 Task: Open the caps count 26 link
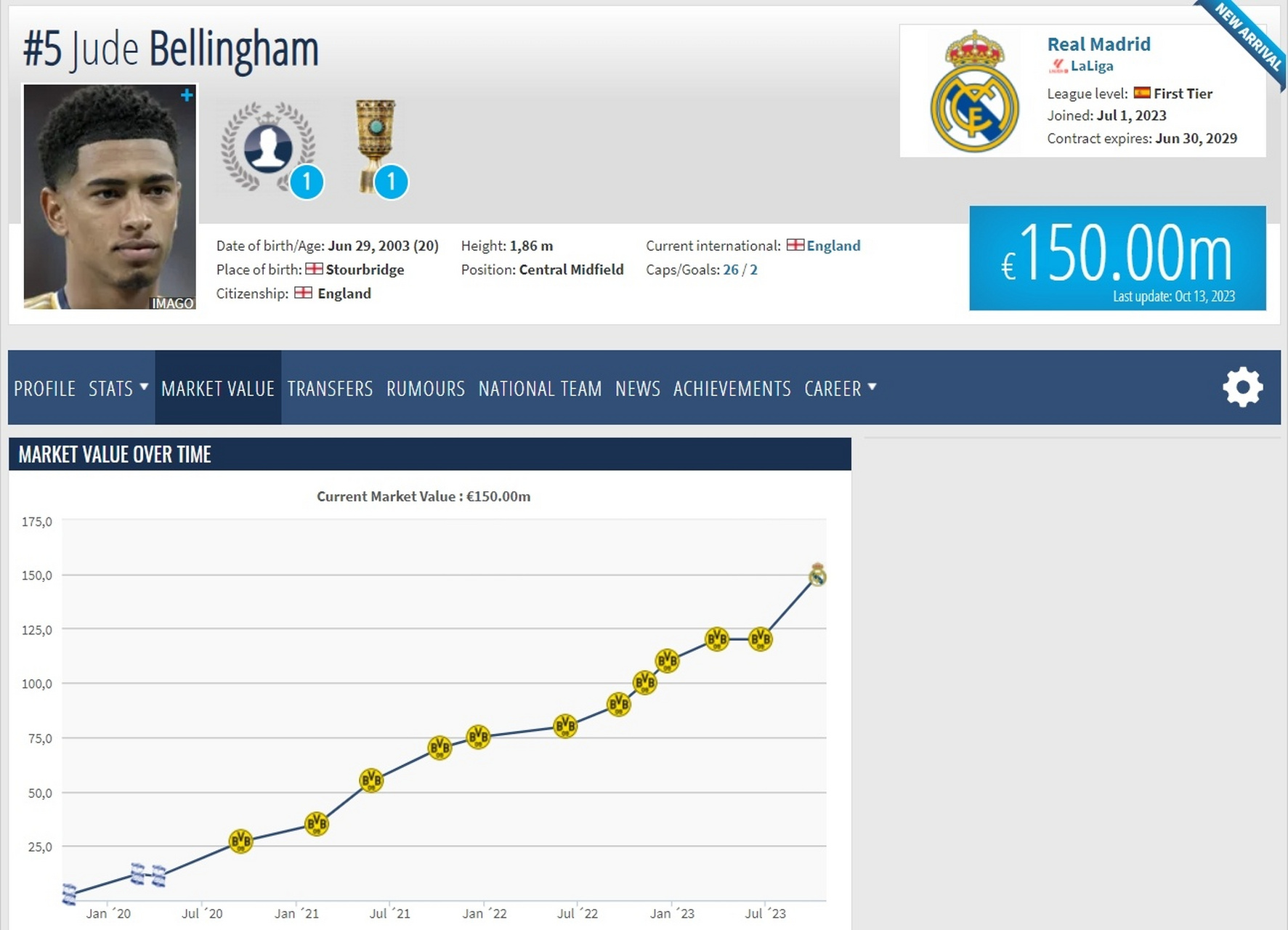(730, 270)
